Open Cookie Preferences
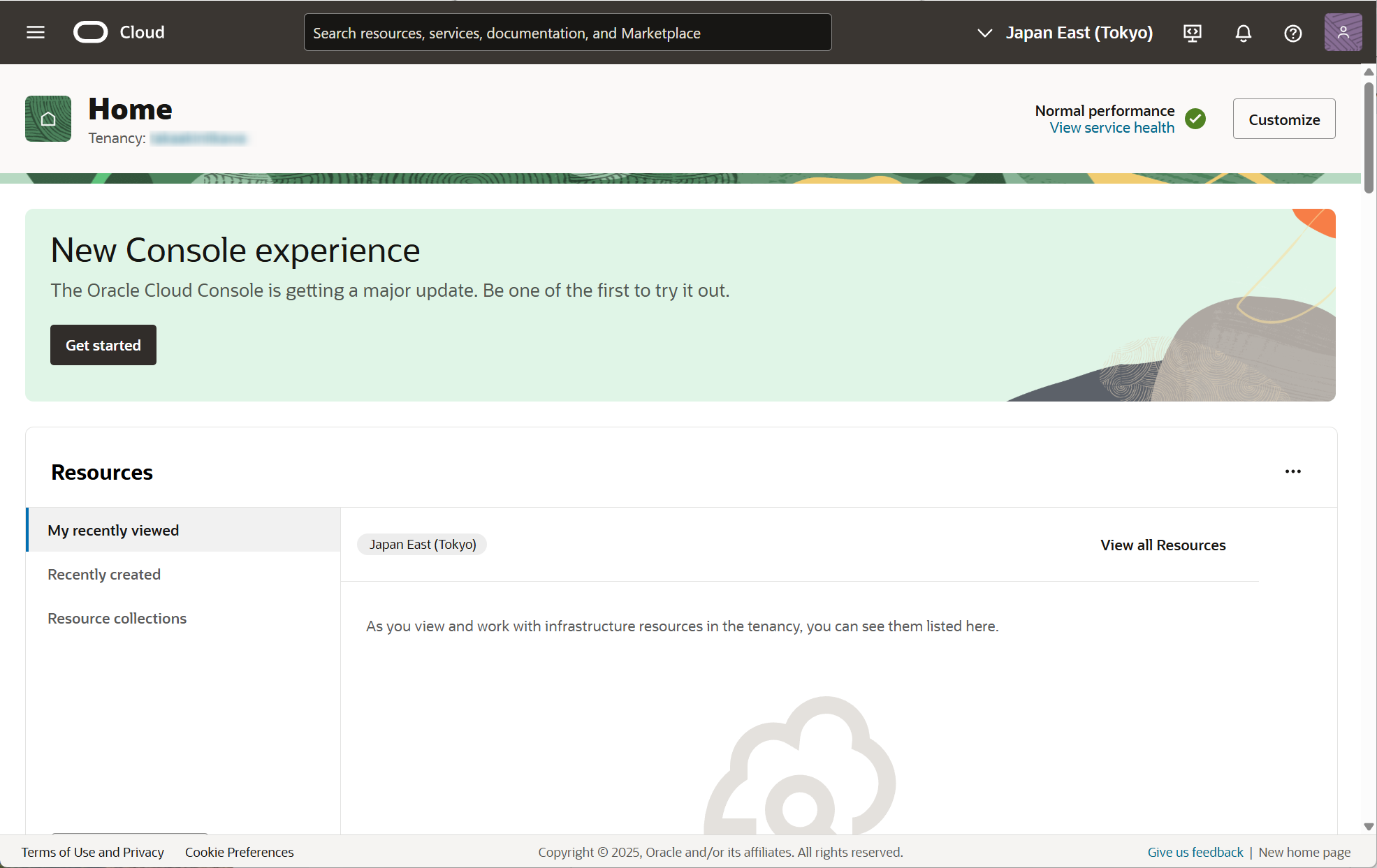The height and width of the screenshot is (868, 1377). tap(240, 852)
